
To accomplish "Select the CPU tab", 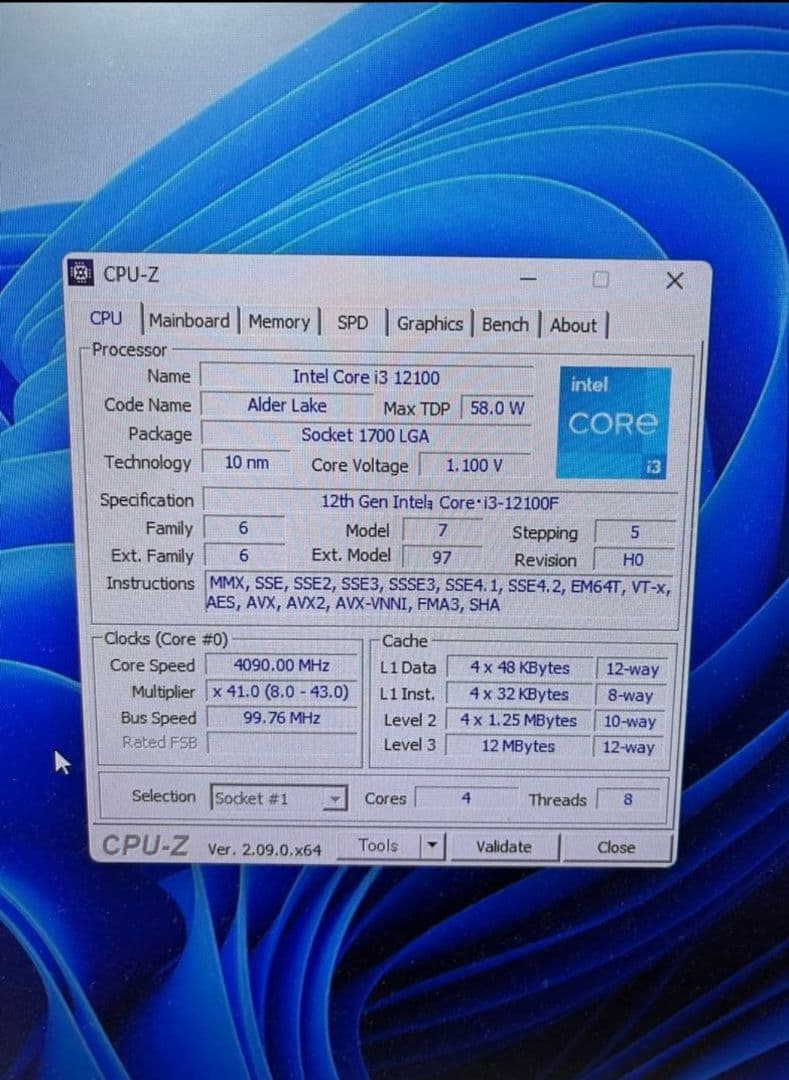I will pos(106,319).
